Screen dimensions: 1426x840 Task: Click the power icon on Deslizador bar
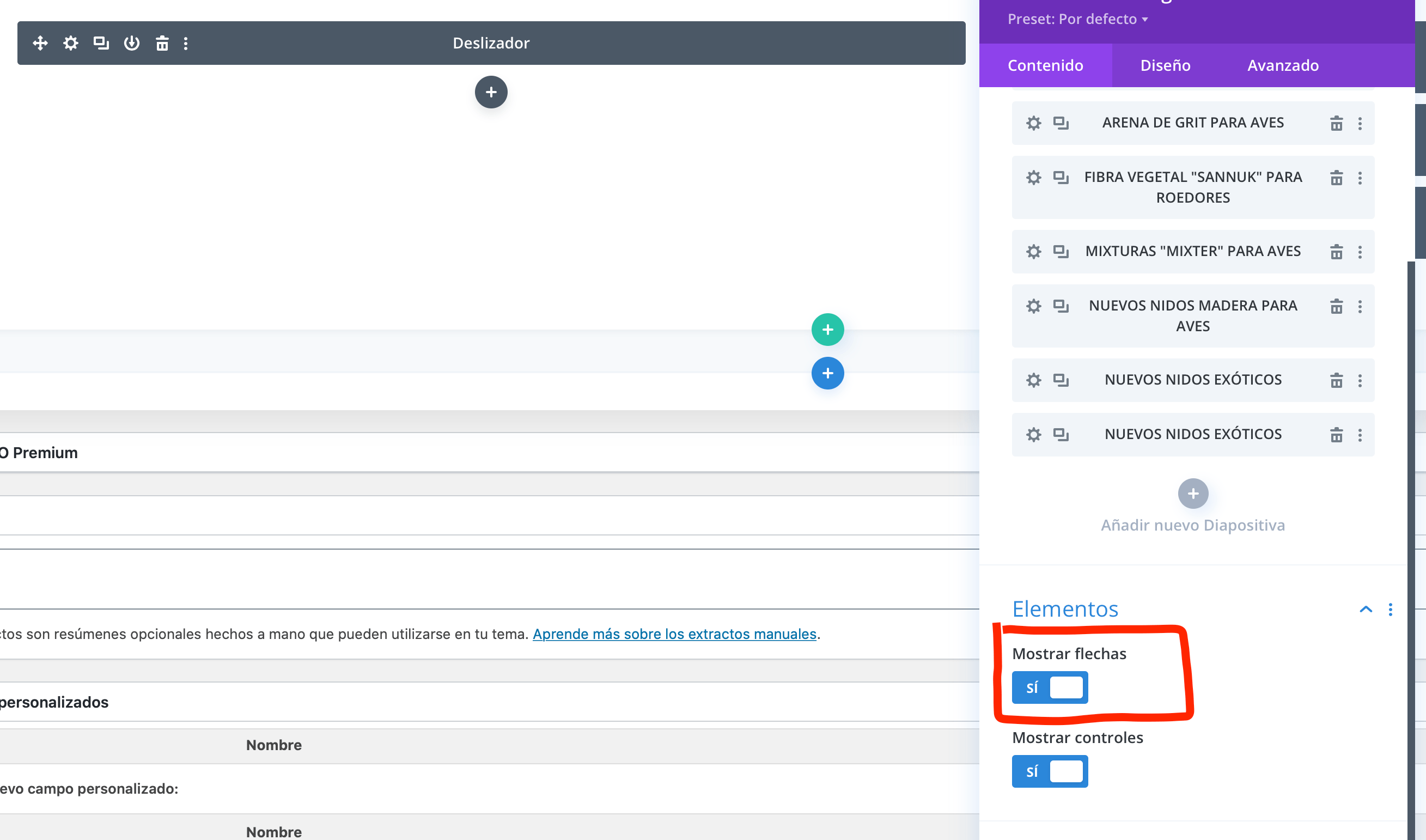pos(132,43)
